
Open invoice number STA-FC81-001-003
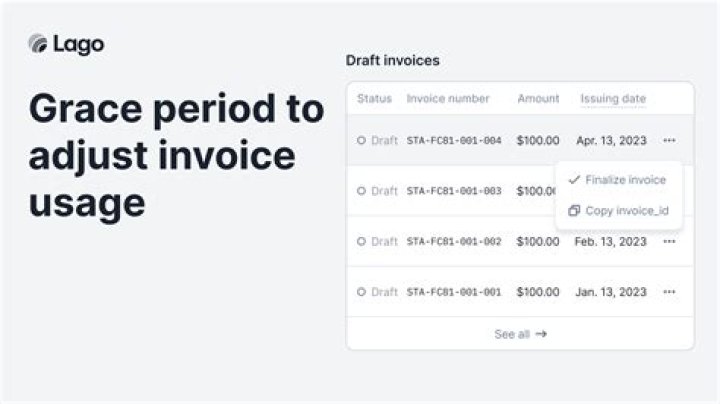[x=454, y=191]
